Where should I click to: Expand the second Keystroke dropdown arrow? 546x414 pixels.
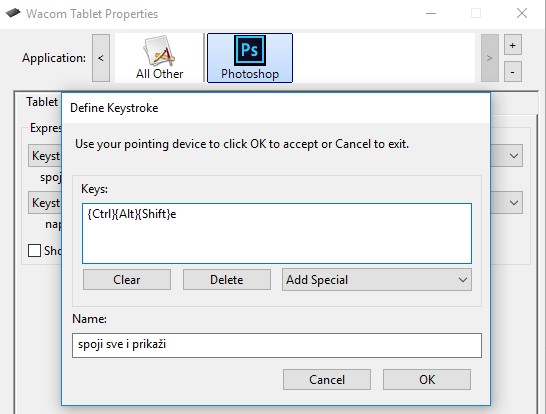click(x=514, y=202)
